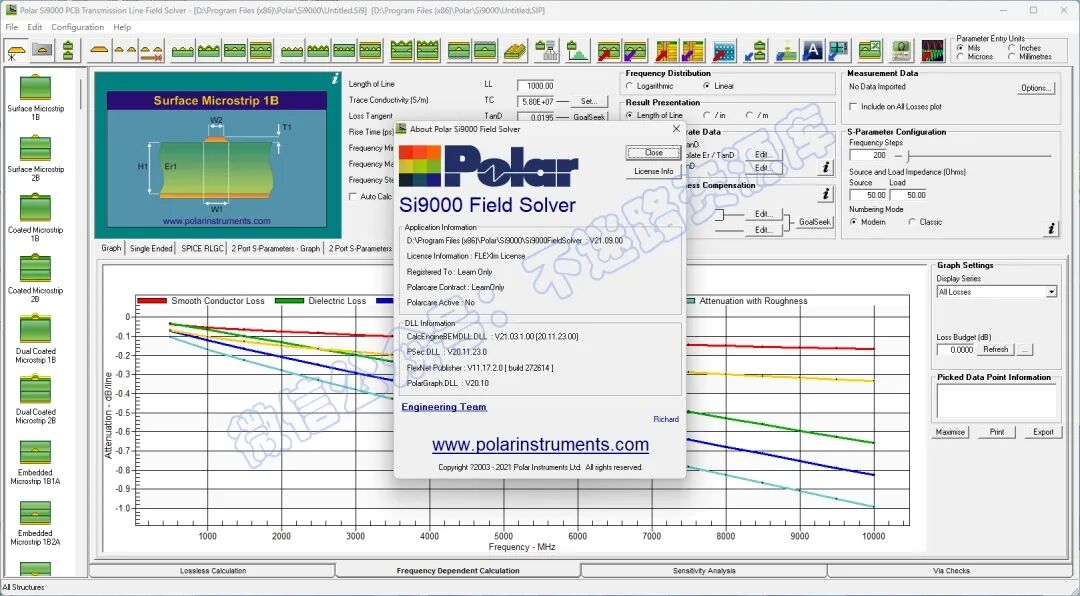The image size is (1080, 596).
Task: Select Surface Microstrip 2B structure
Action: [35, 158]
